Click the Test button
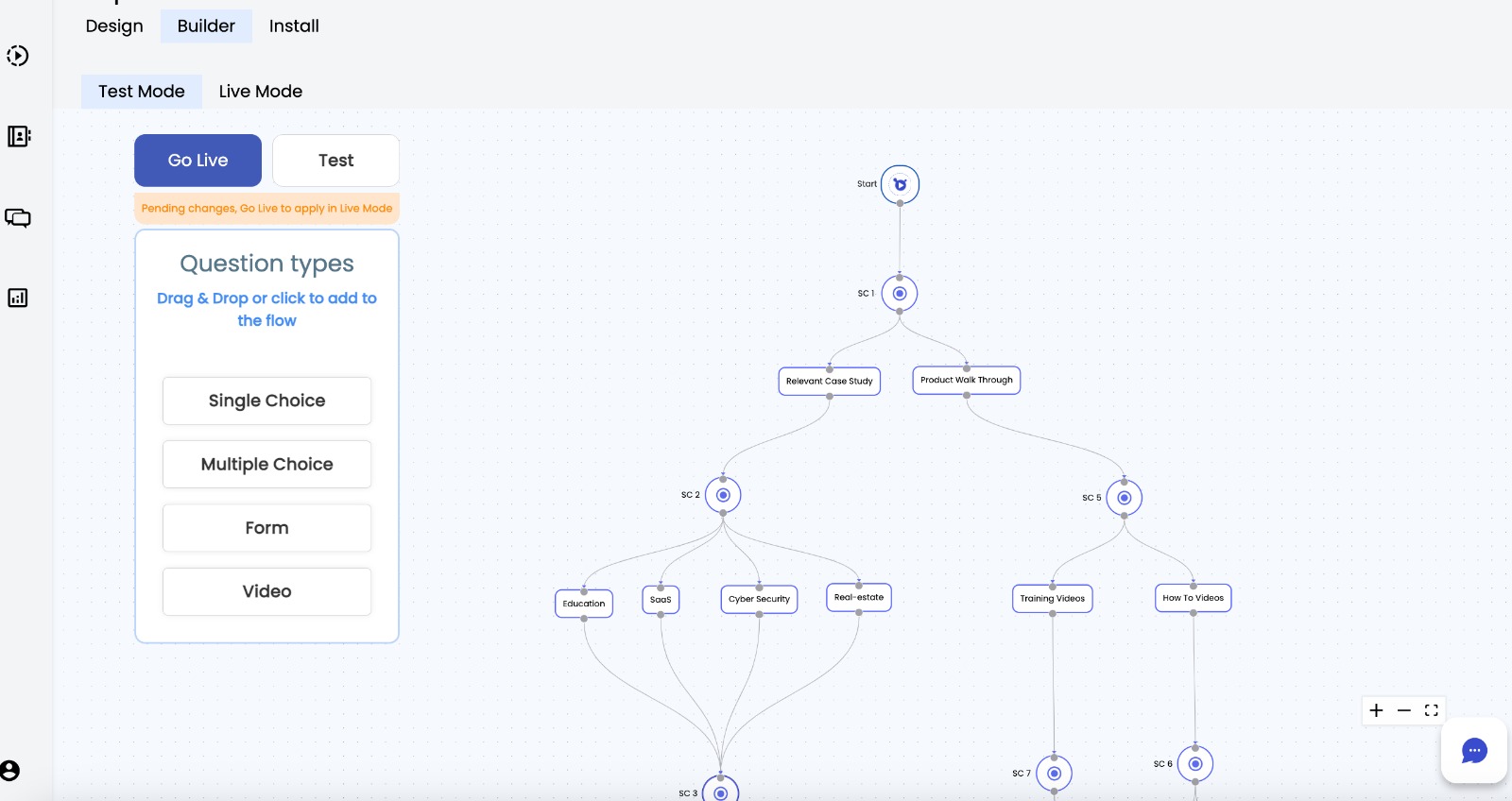 [x=335, y=161]
